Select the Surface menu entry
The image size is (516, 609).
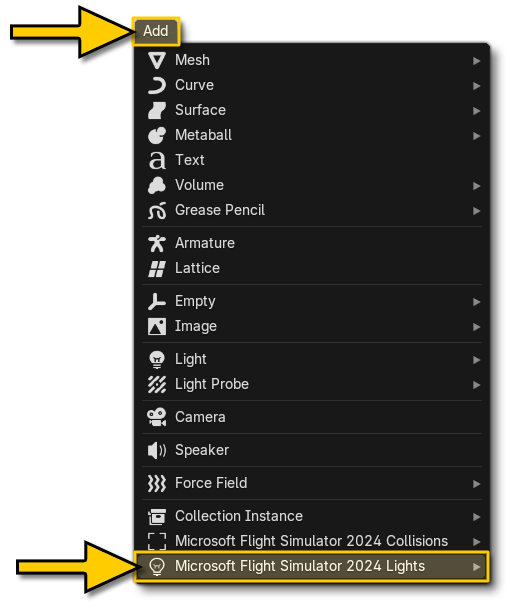(312, 110)
